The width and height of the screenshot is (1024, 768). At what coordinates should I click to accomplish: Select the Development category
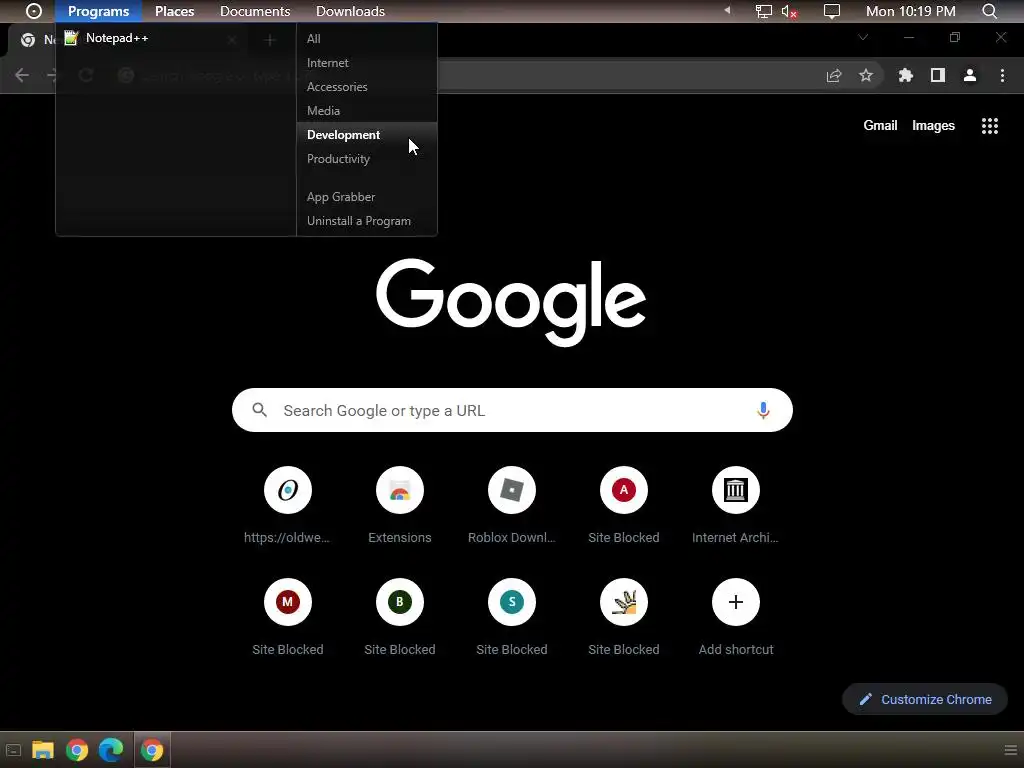pos(343,135)
